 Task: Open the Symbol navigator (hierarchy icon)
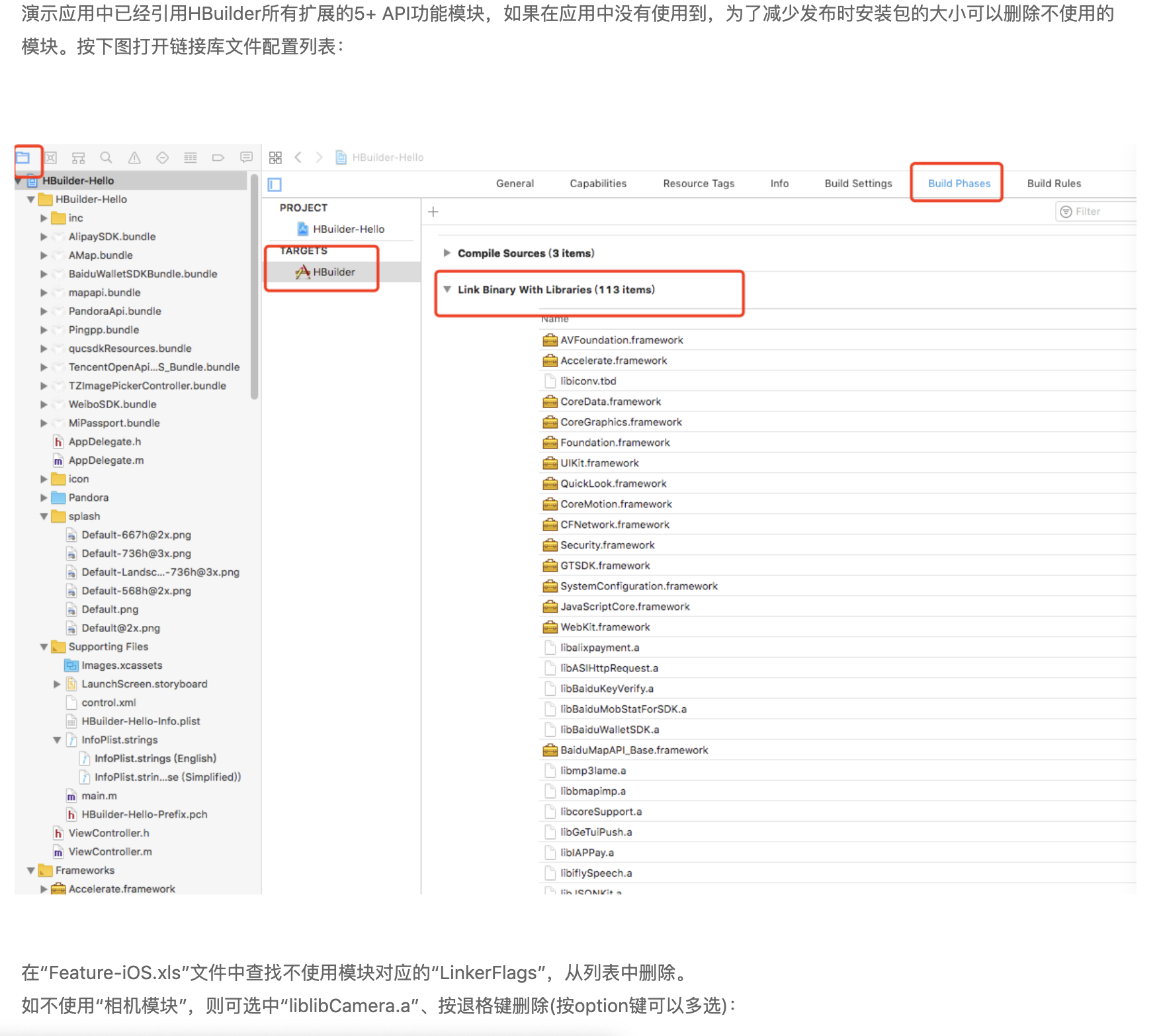click(x=78, y=157)
